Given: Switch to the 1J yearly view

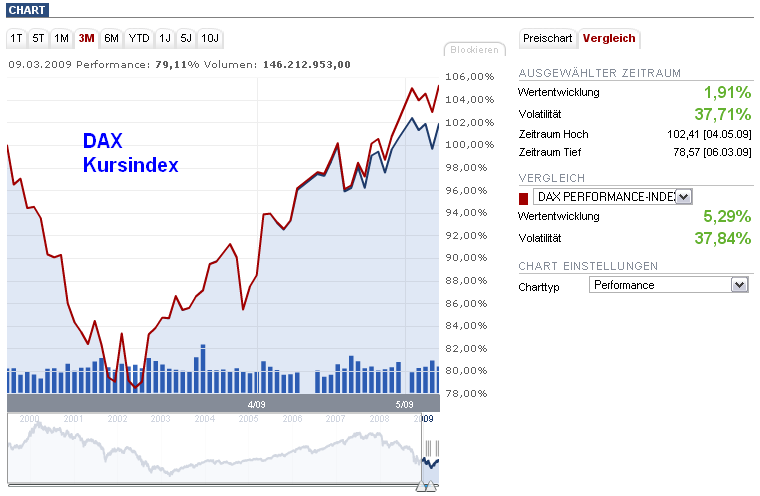Looking at the screenshot, I should tap(165, 38).
